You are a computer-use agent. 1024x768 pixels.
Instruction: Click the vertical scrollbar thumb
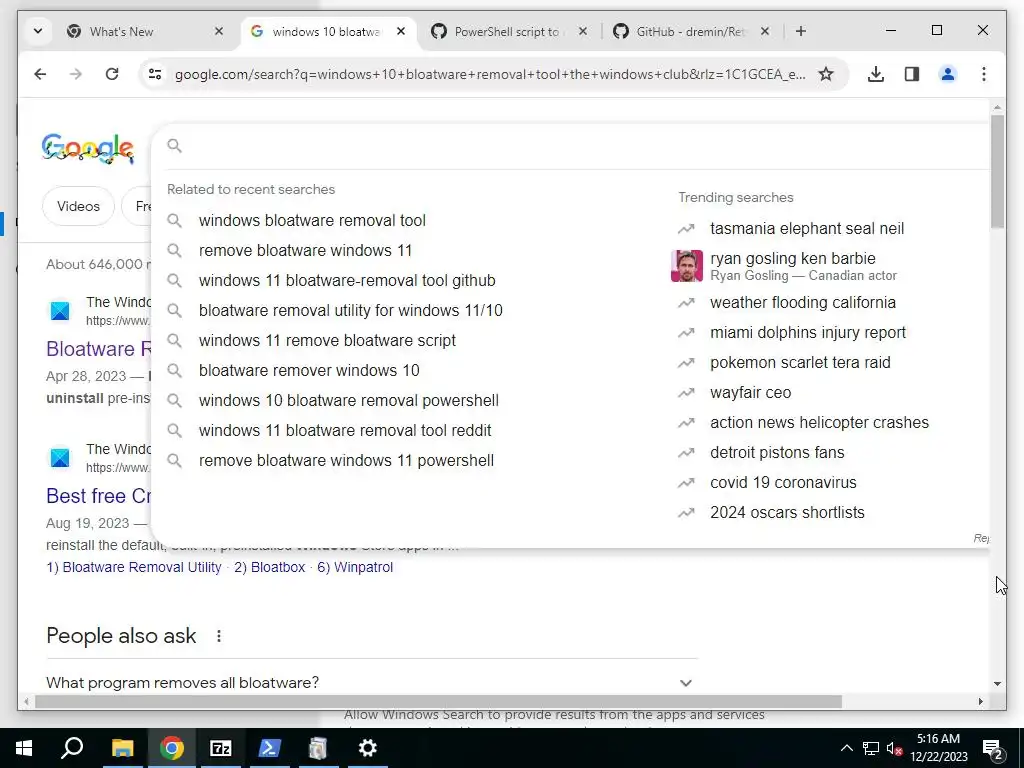[997, 171]
